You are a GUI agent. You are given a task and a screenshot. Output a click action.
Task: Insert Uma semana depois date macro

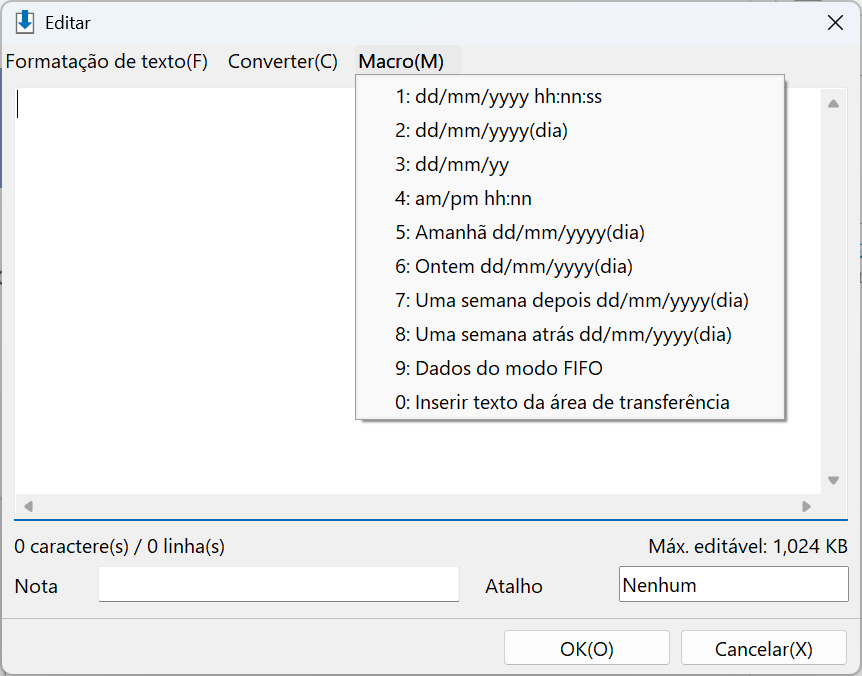[x=570, y=301]
